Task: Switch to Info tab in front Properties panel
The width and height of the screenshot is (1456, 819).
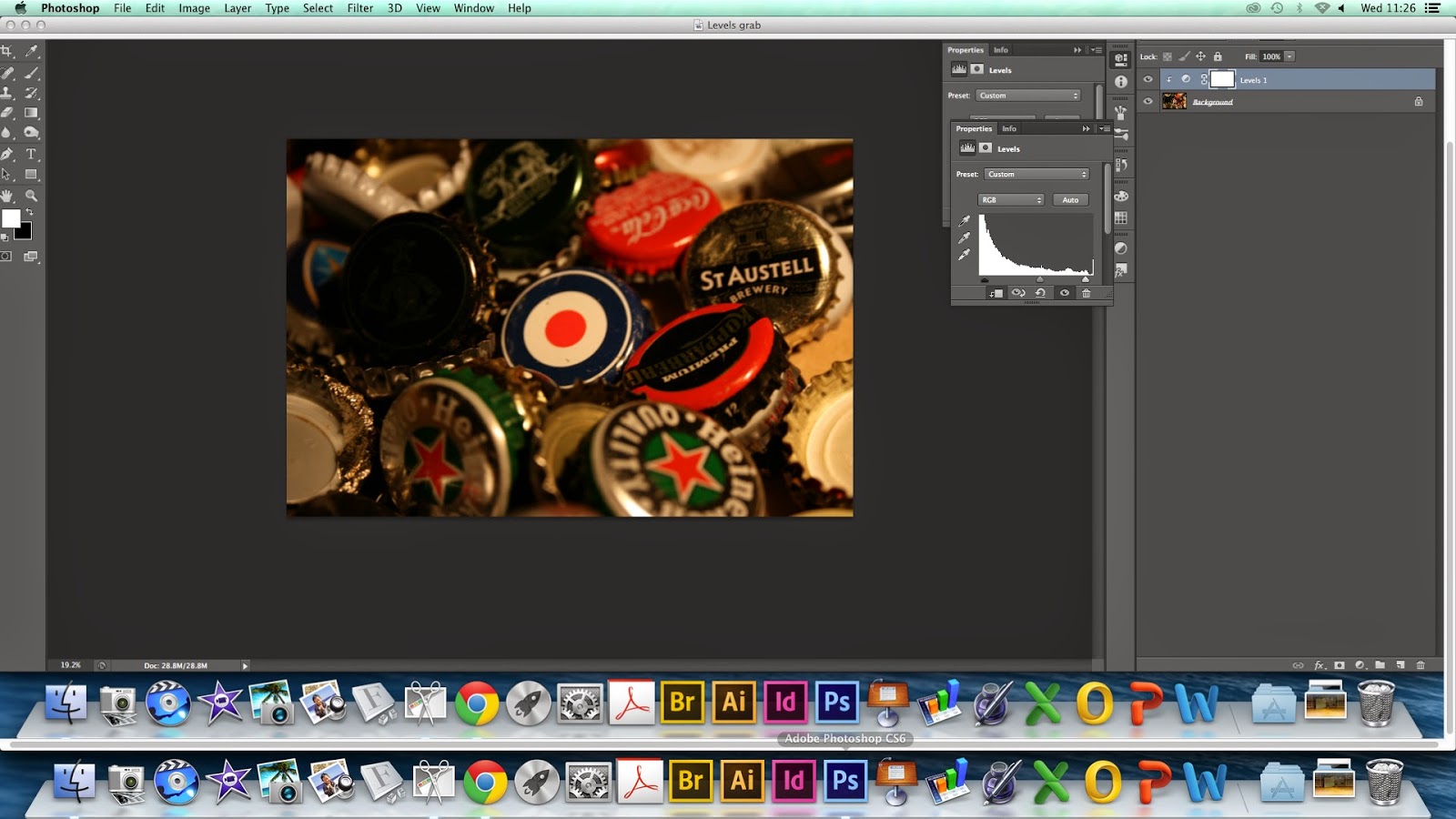Action: [1009, 128]
